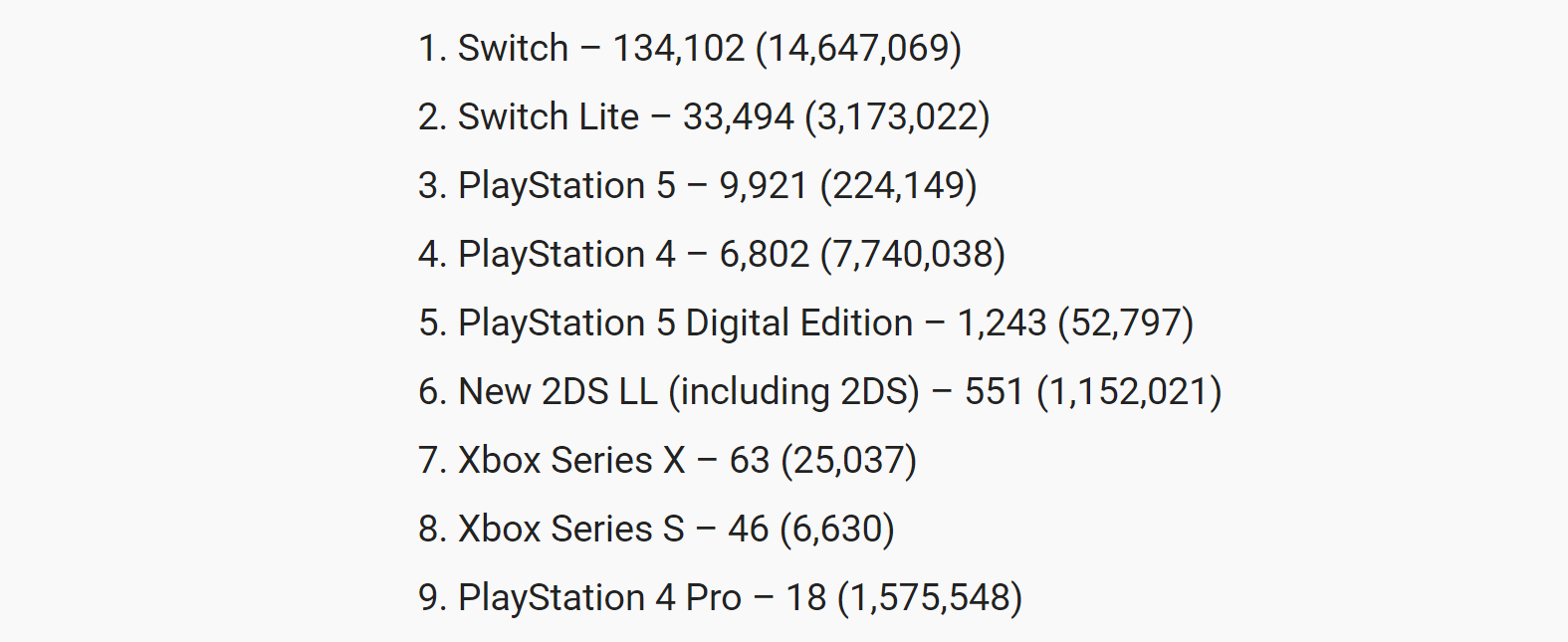The image size is (1568, 642).
Task: Select the 7,740,038 lifetime total
Action: pos(912,254)
